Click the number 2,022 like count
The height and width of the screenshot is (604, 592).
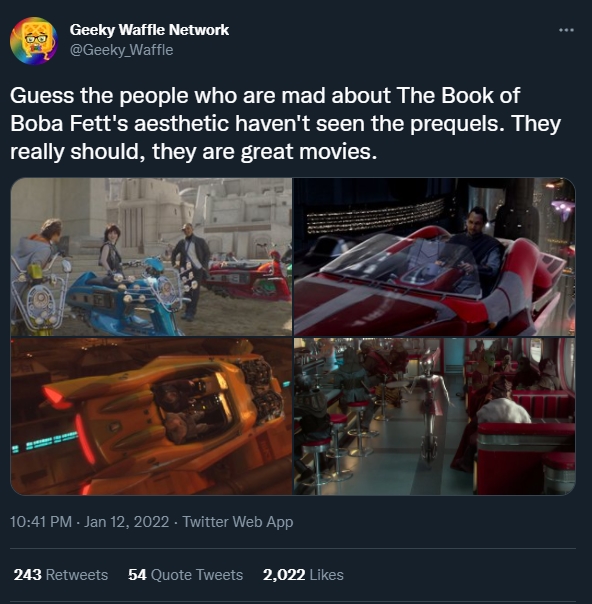284,575
